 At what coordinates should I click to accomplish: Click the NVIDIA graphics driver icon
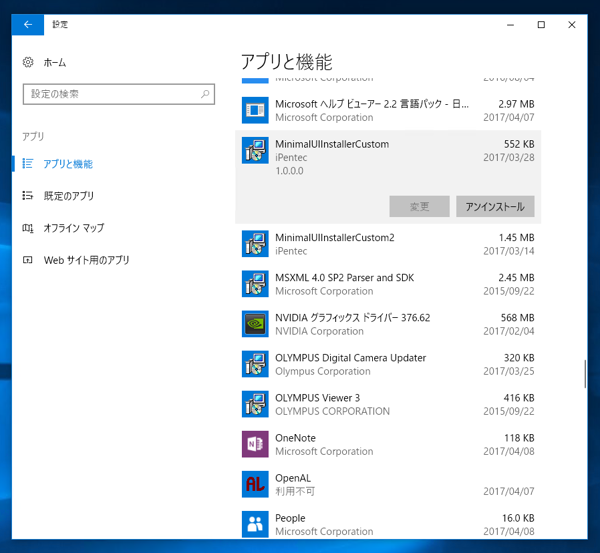[x=255, y=324]
